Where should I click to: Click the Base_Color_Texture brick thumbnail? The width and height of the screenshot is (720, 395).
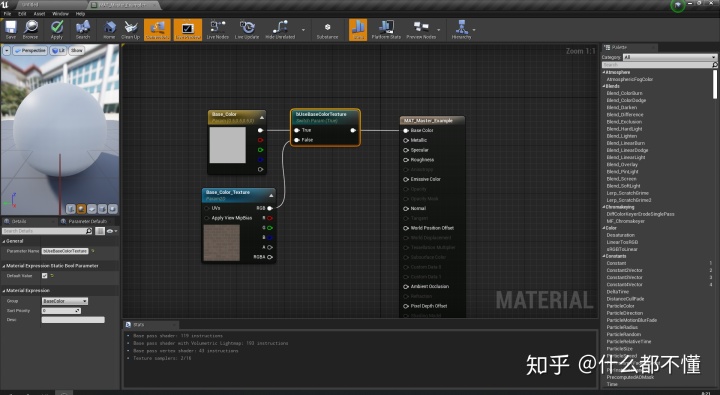[222, 243]
